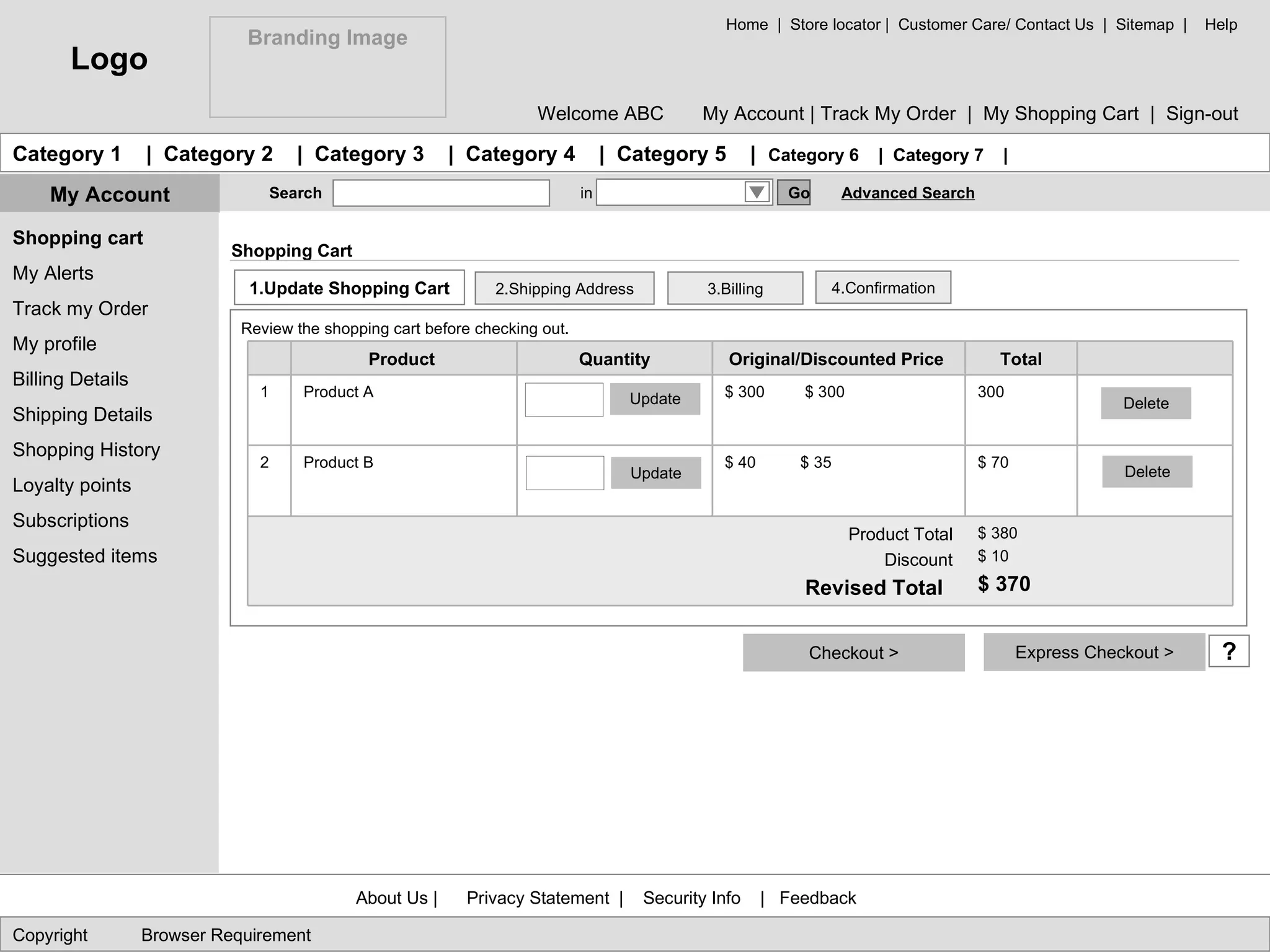Open Advanced Search
Viewport: 1270px width, 952px height.
click(x=907, y=193)
